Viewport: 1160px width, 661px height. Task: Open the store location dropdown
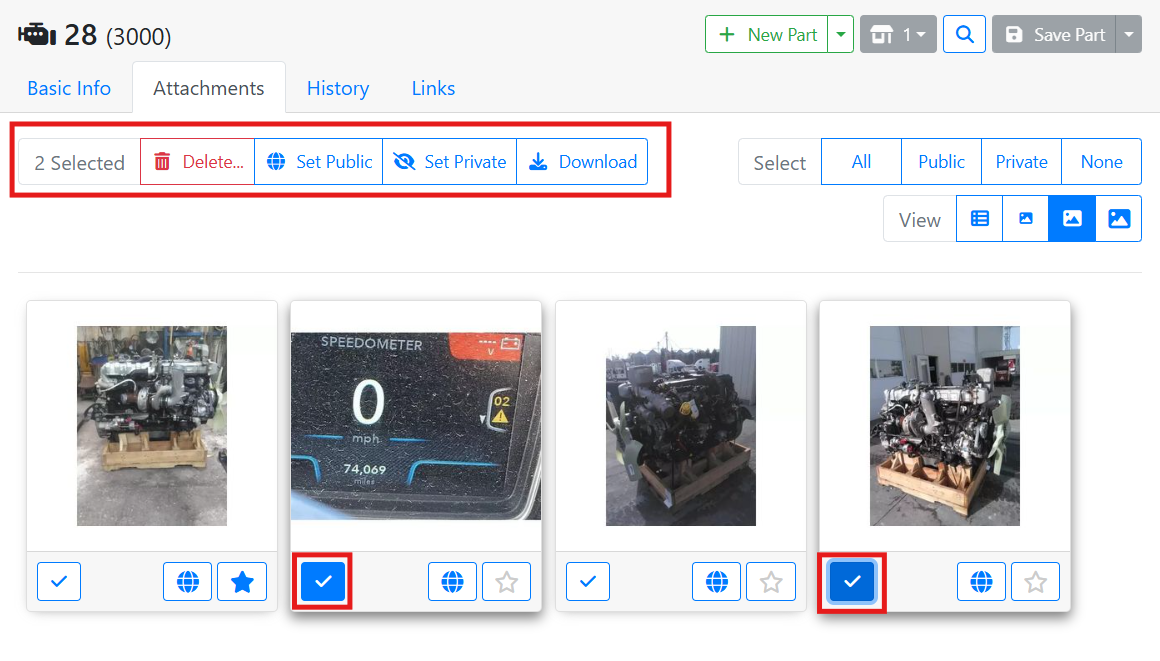pyautogui.click(x=897, y=34)
